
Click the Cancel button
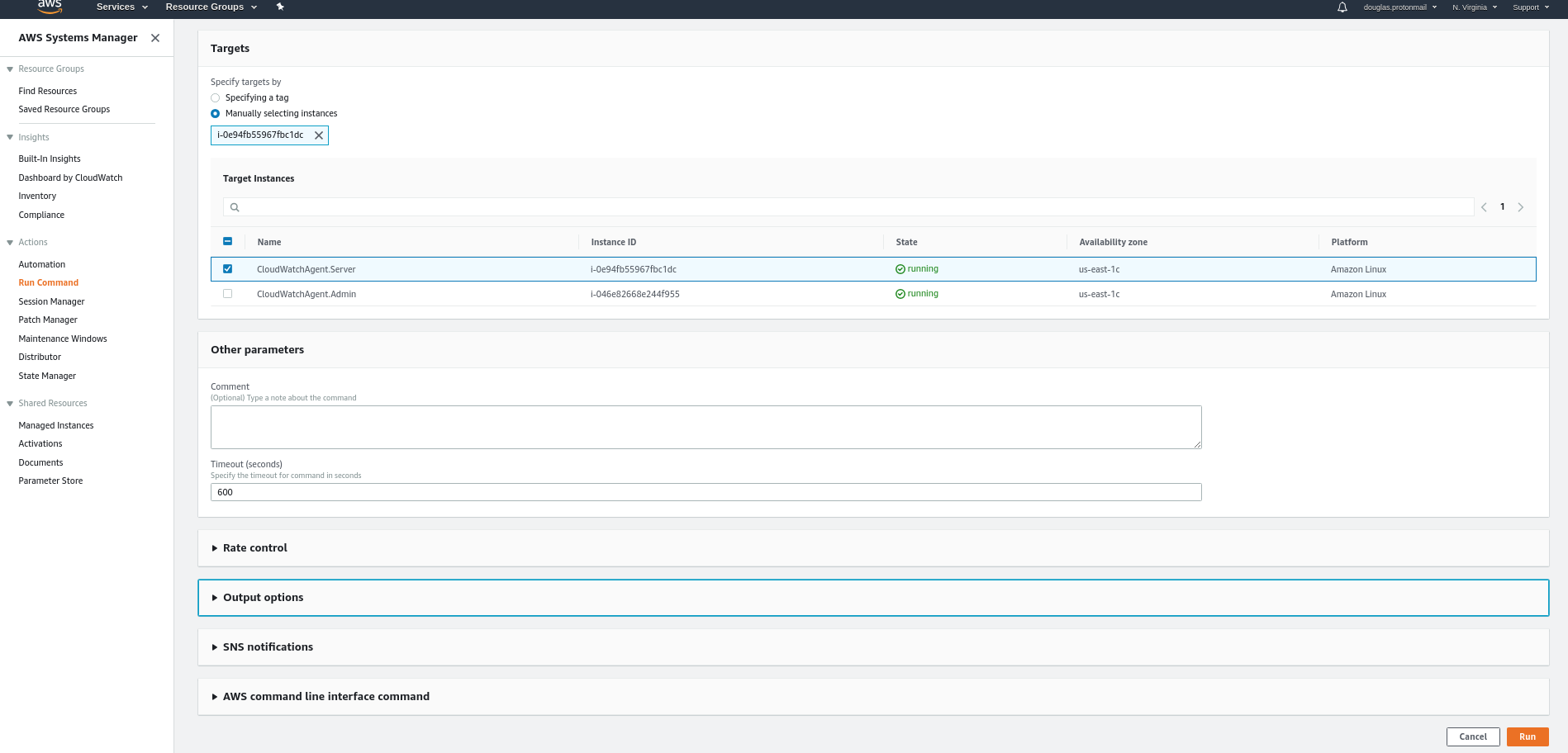(x=1472, y=736)
